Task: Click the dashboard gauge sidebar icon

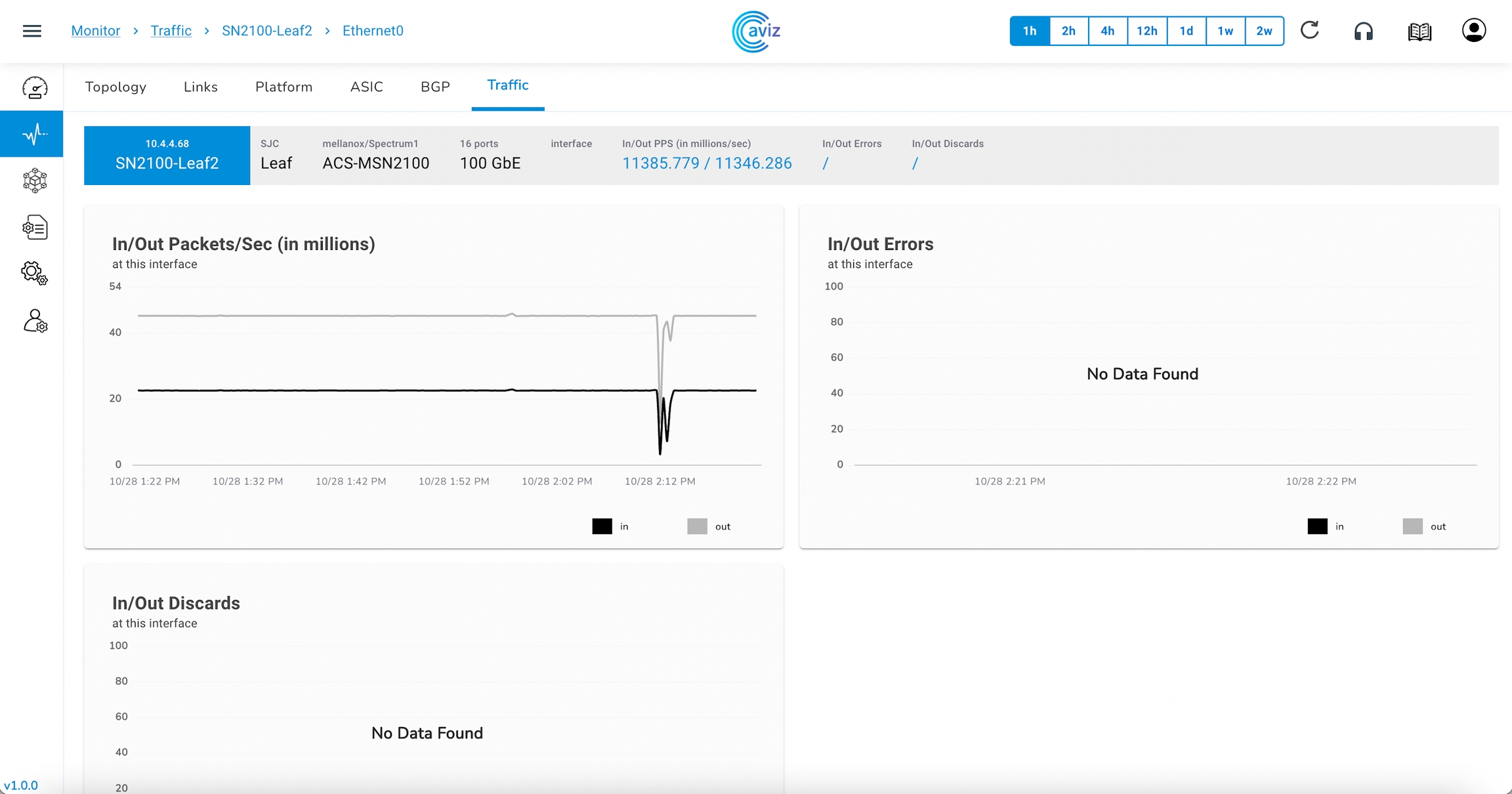Action: [34, 88]
